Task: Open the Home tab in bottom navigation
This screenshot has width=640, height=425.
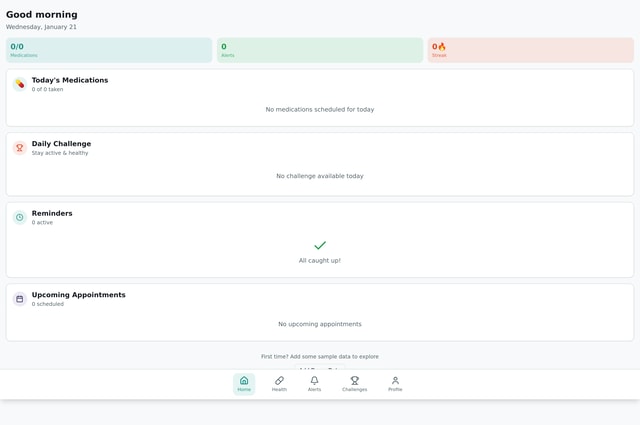Action: [244, 384]
